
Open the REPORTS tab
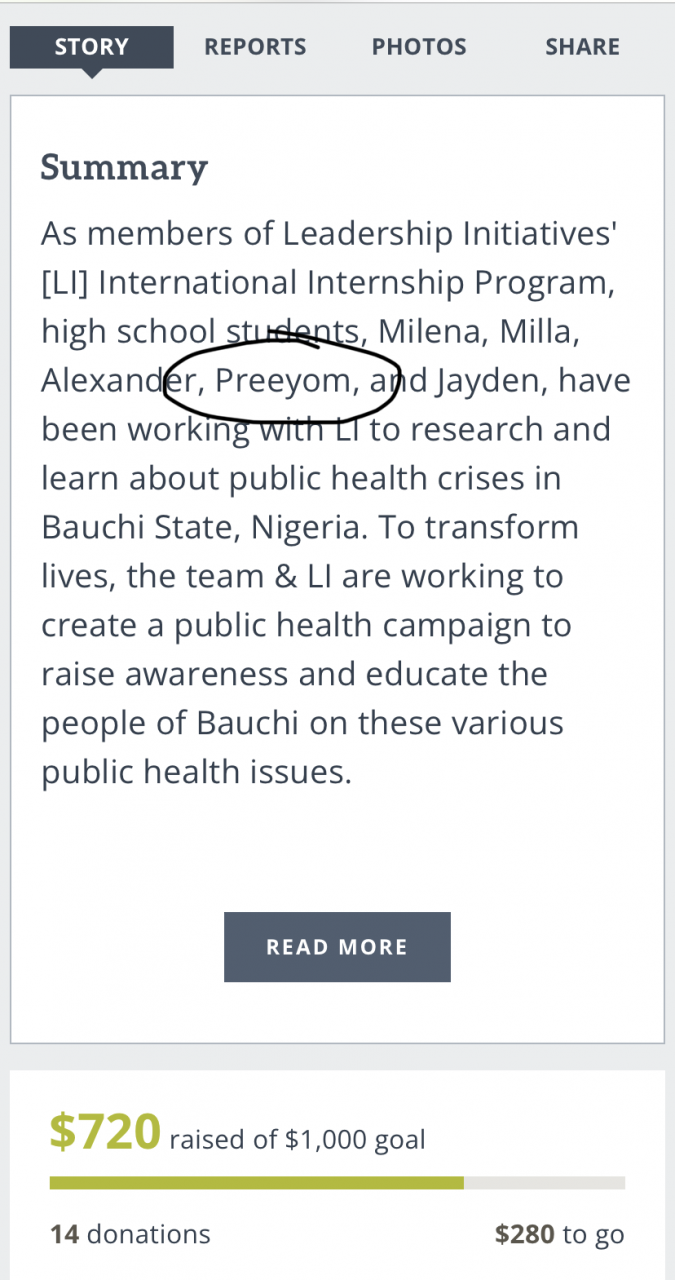pyautogui.click(x=255, y=47)
